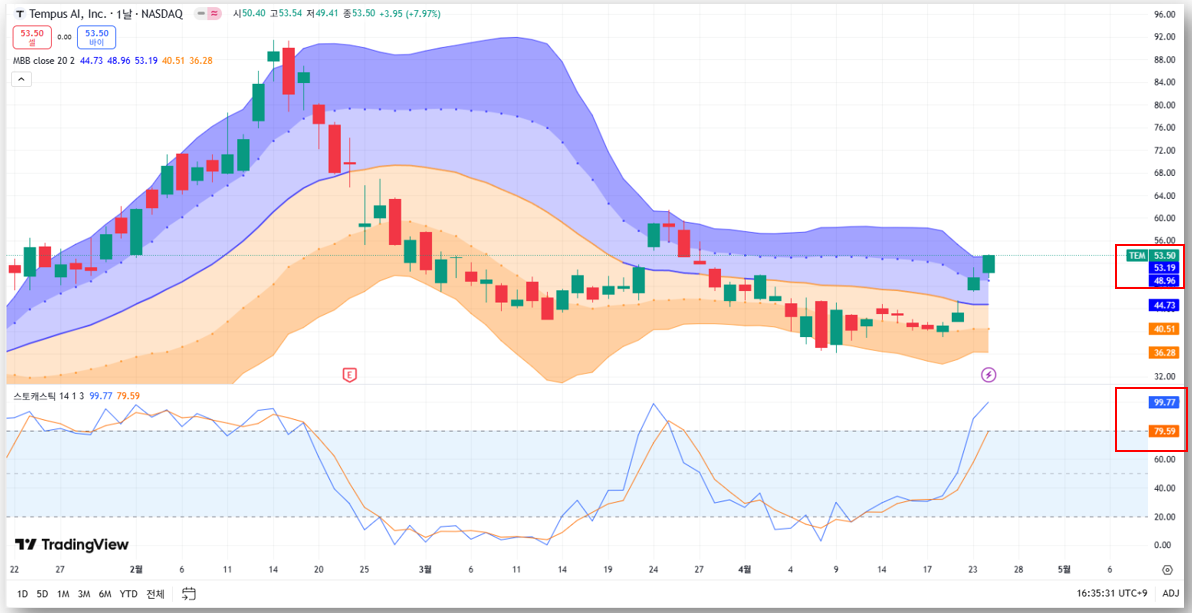Click the orange 79.59 stochastic value label

click(x=1164, y=431)
